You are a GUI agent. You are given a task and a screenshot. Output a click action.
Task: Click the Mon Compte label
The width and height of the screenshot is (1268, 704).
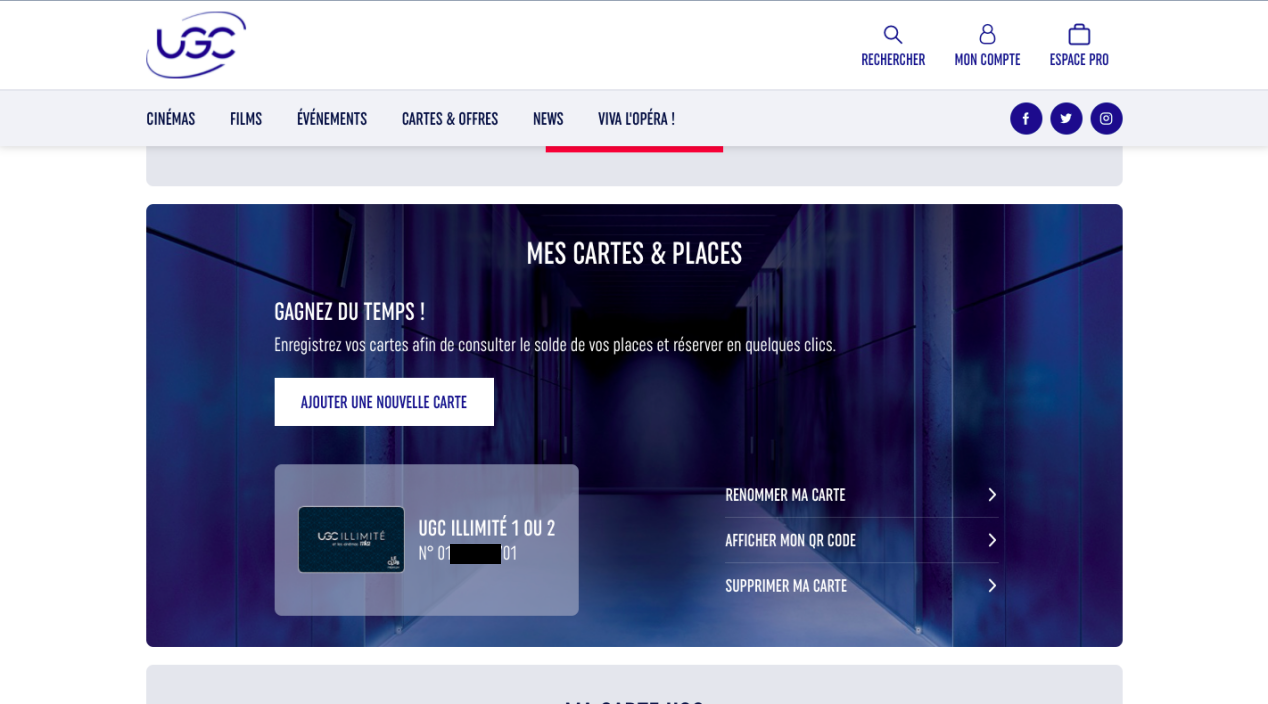(x=987, y=60)
